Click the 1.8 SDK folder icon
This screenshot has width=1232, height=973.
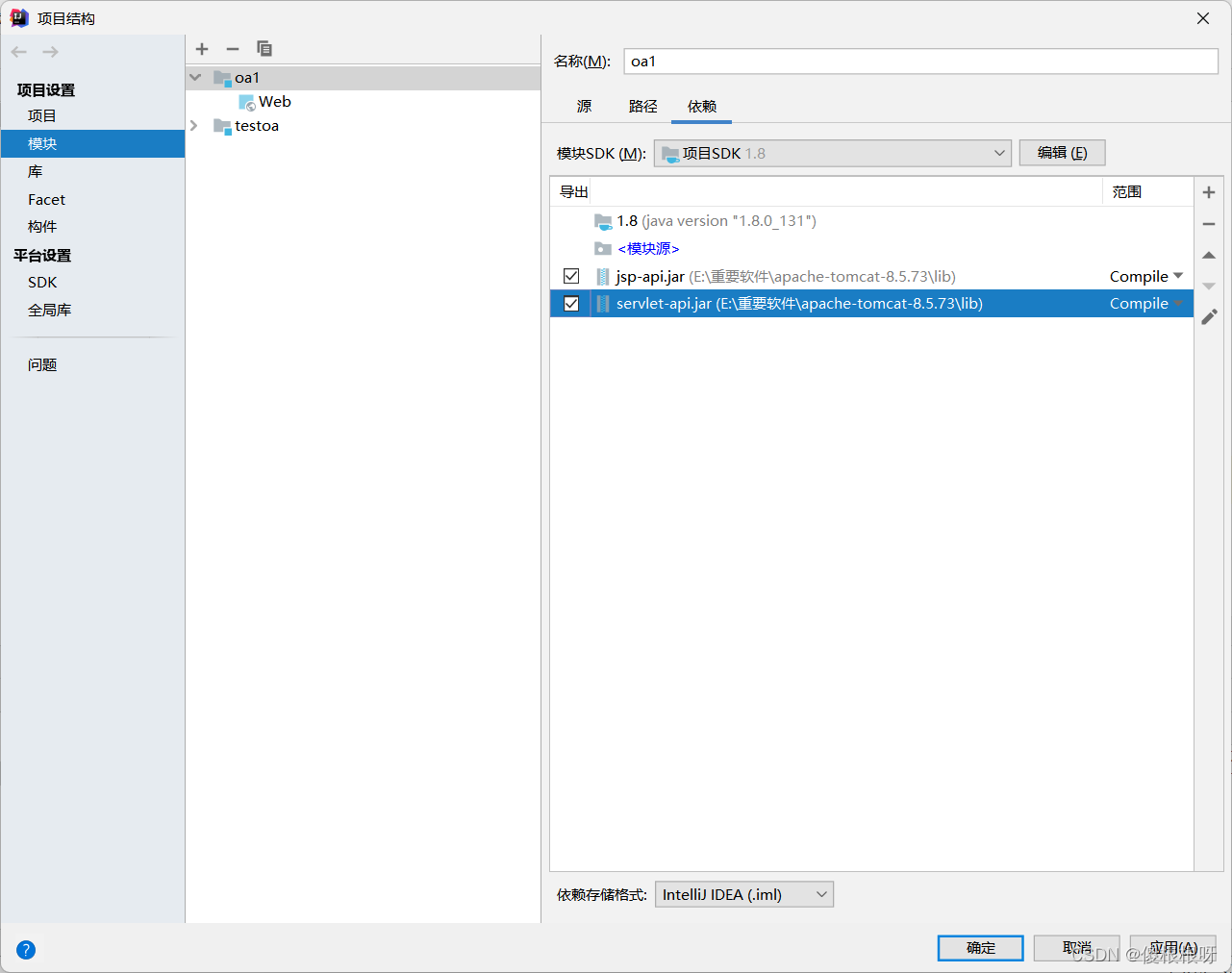click(x=603, y=221)
